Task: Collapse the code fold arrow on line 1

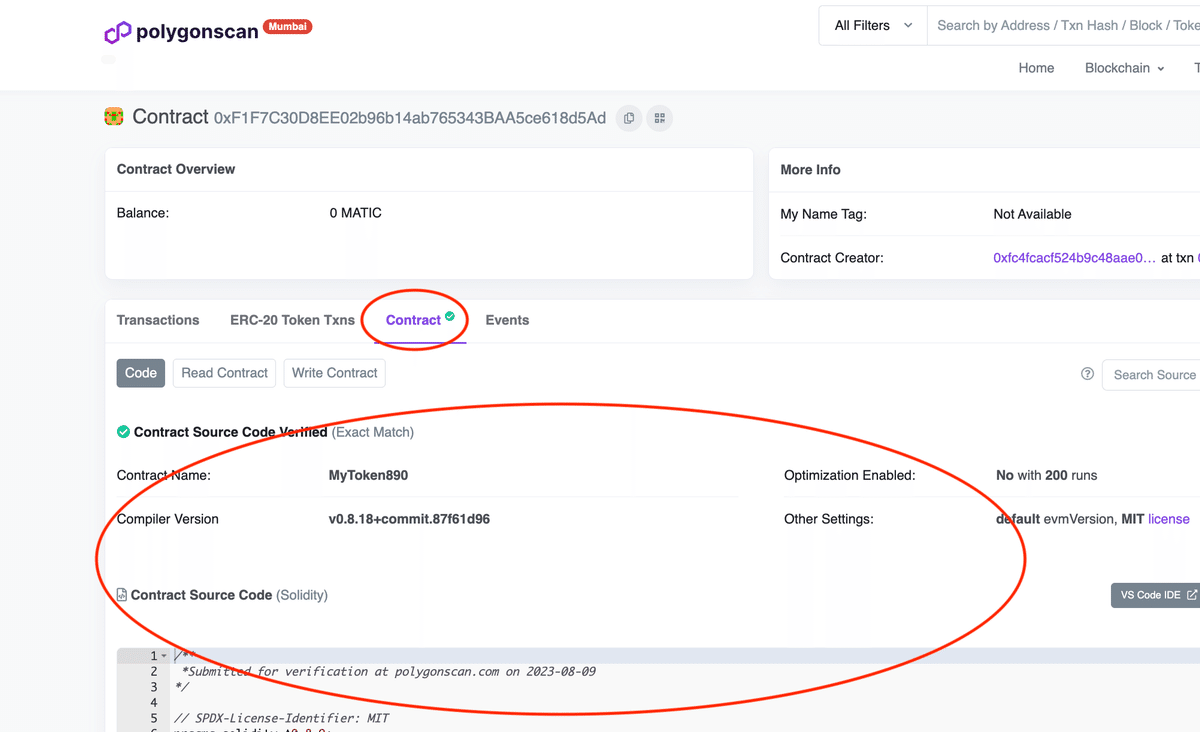Action: [164, 656]
